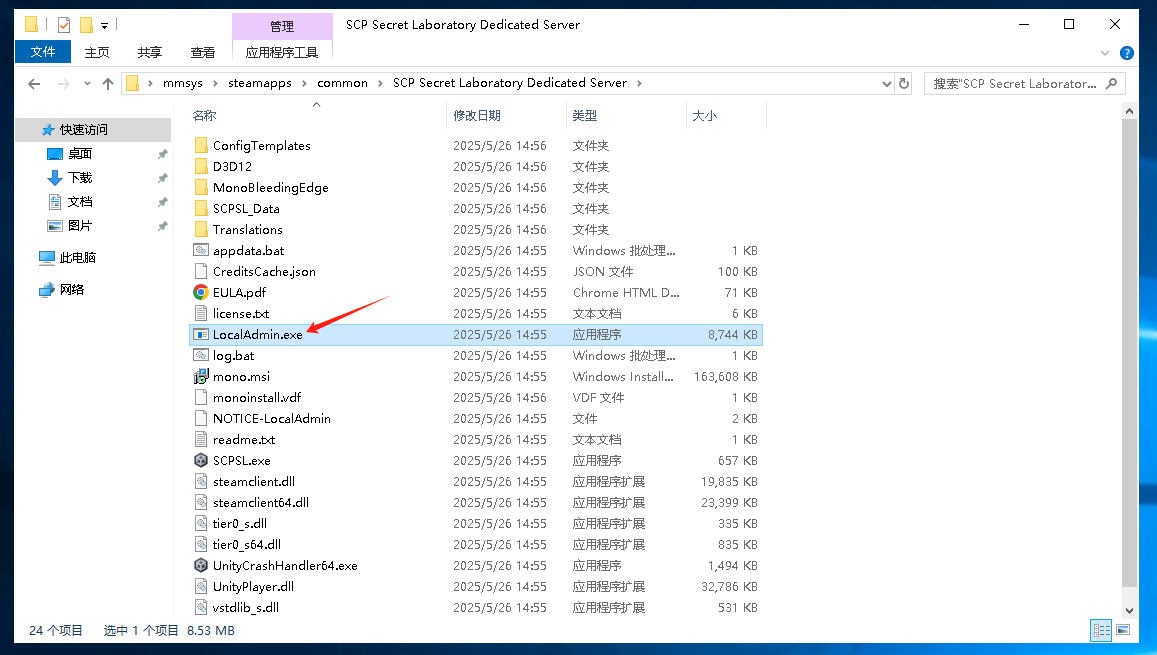
Task: Open the 应用程序工具 ribbon tab
Action: [282, 52]
